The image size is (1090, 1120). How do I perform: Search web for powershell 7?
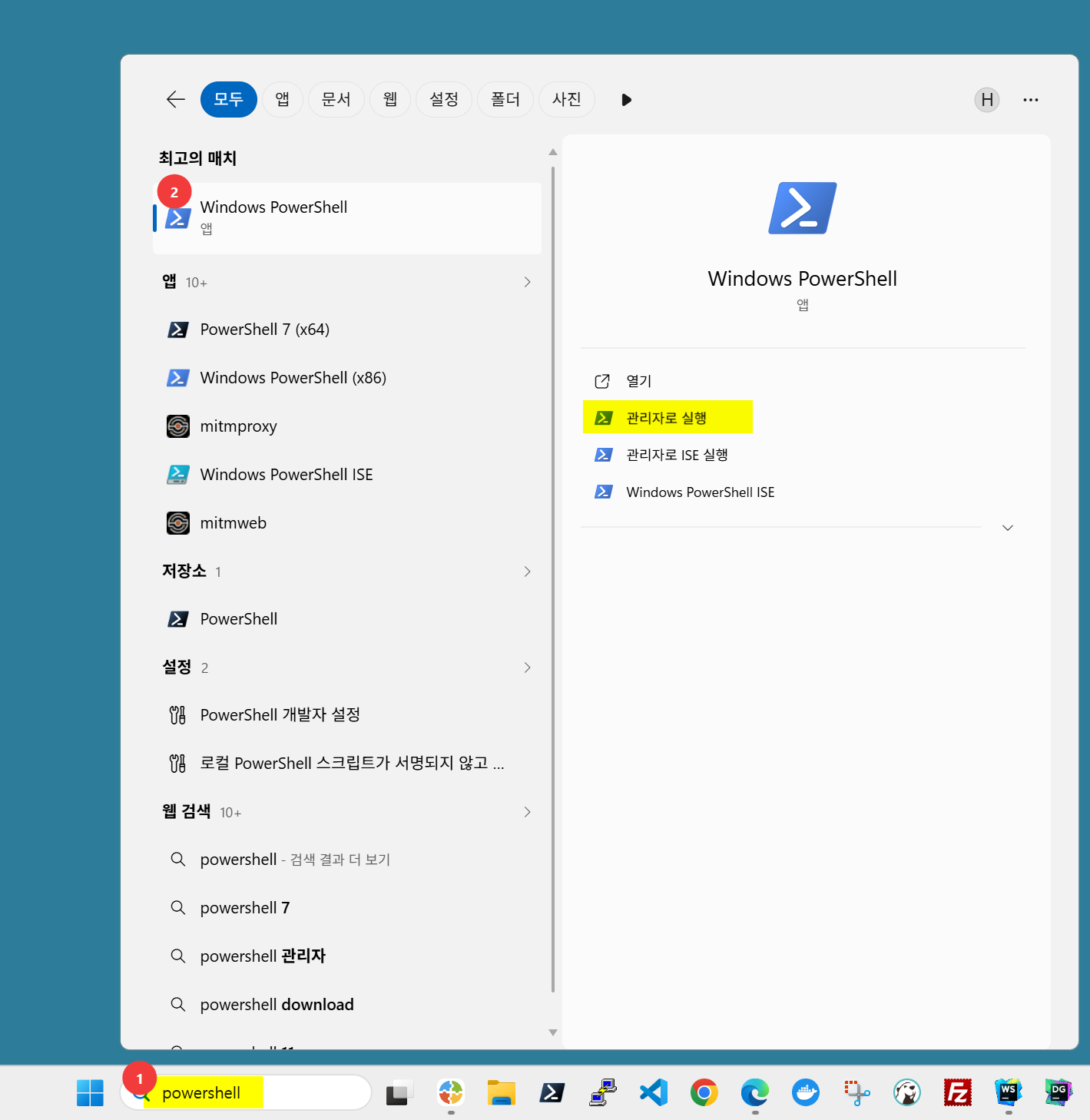347,908
